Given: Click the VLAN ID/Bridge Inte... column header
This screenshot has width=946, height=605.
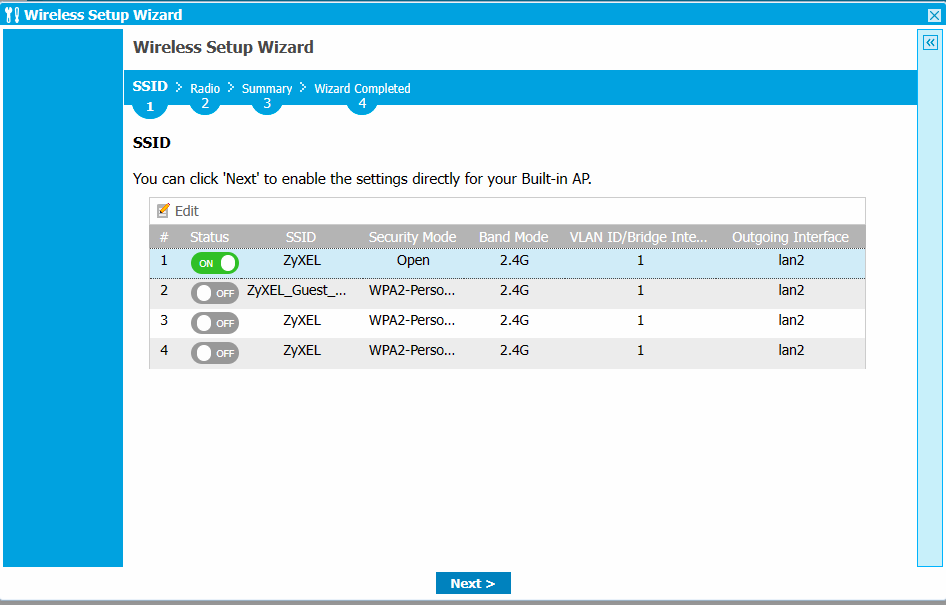Looking at the screenshot, I should 638,237.
